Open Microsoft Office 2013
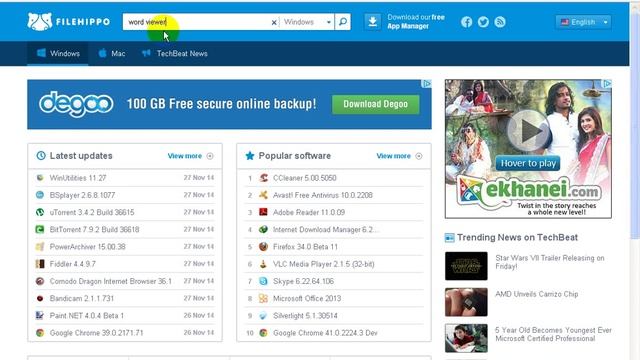The height and width of the screenshot is (360, 640). 307,298
